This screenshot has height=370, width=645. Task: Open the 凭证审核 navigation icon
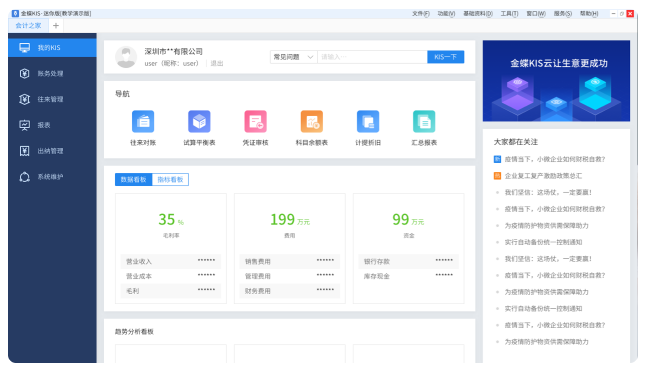[255, 121]
